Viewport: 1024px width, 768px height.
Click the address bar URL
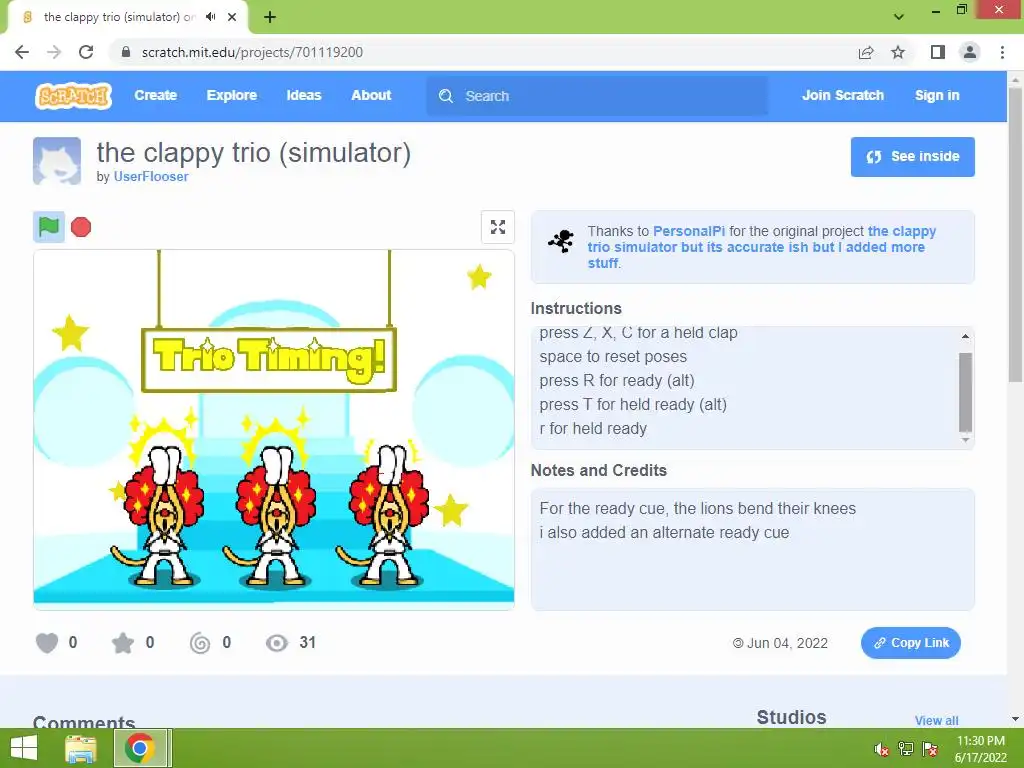point(252,52)
